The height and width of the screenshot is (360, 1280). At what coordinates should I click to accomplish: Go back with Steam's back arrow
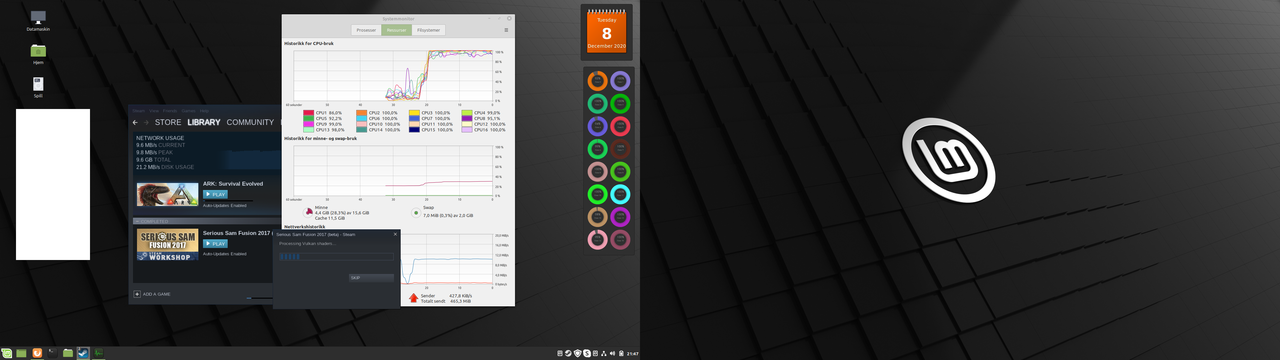click(135, 122)
